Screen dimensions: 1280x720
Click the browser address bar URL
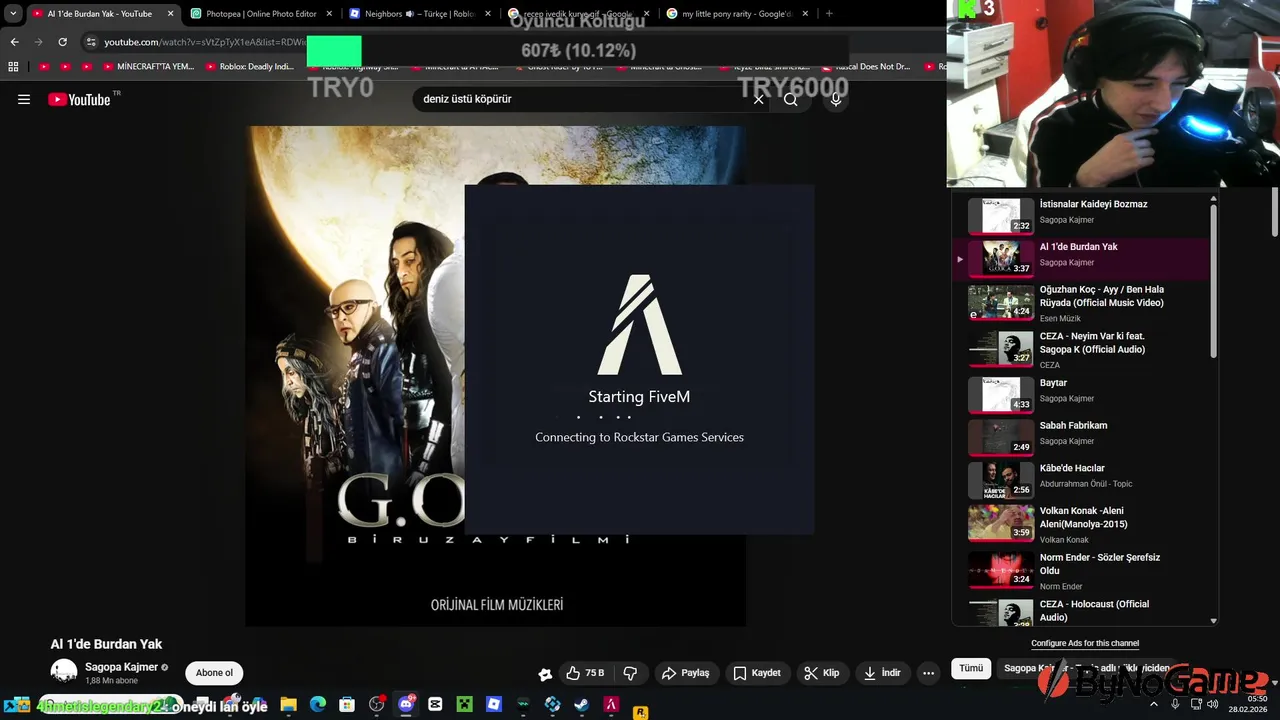coord(204,42)
